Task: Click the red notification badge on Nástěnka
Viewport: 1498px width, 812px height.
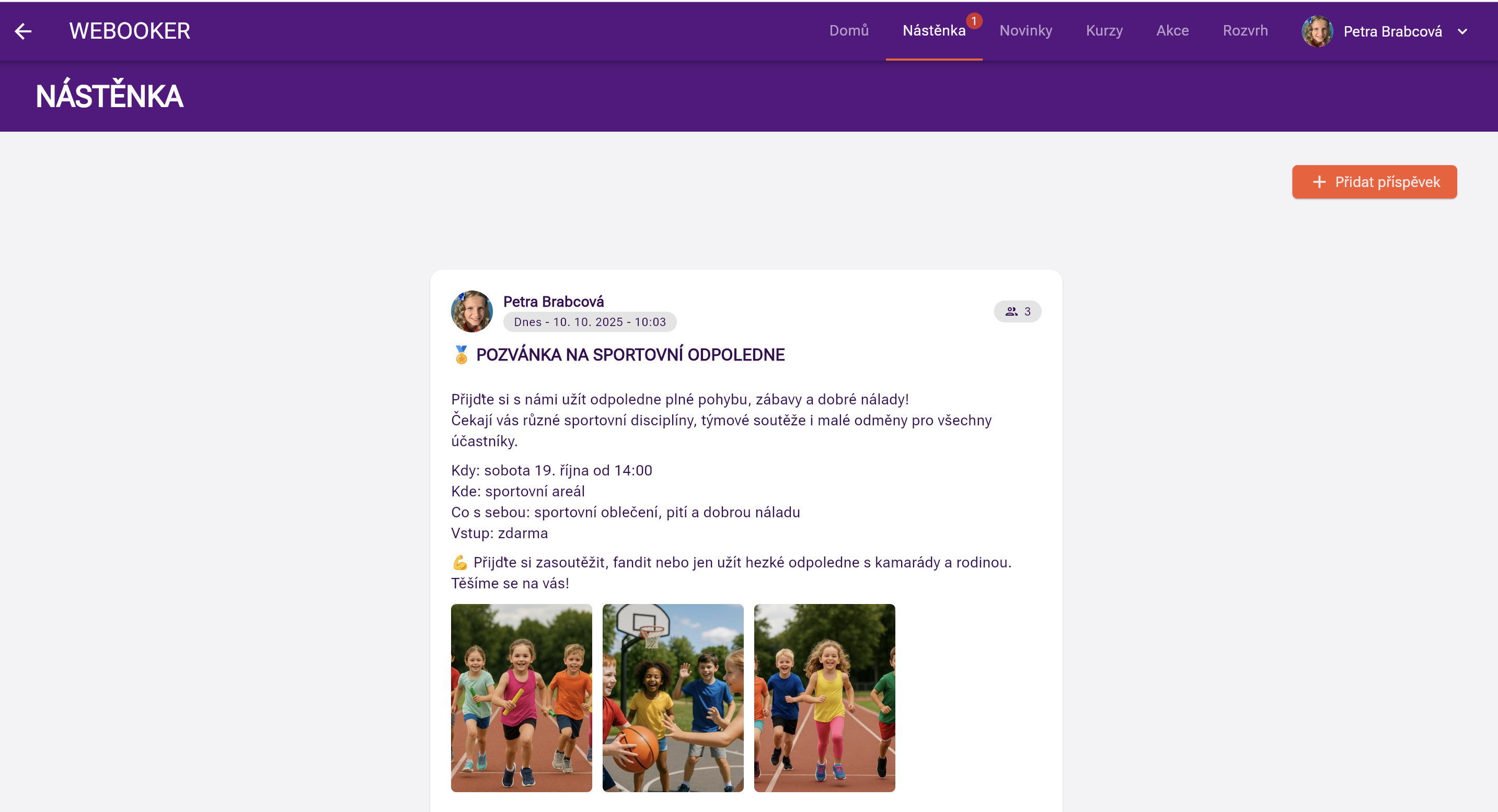Action: pos(974,21)
